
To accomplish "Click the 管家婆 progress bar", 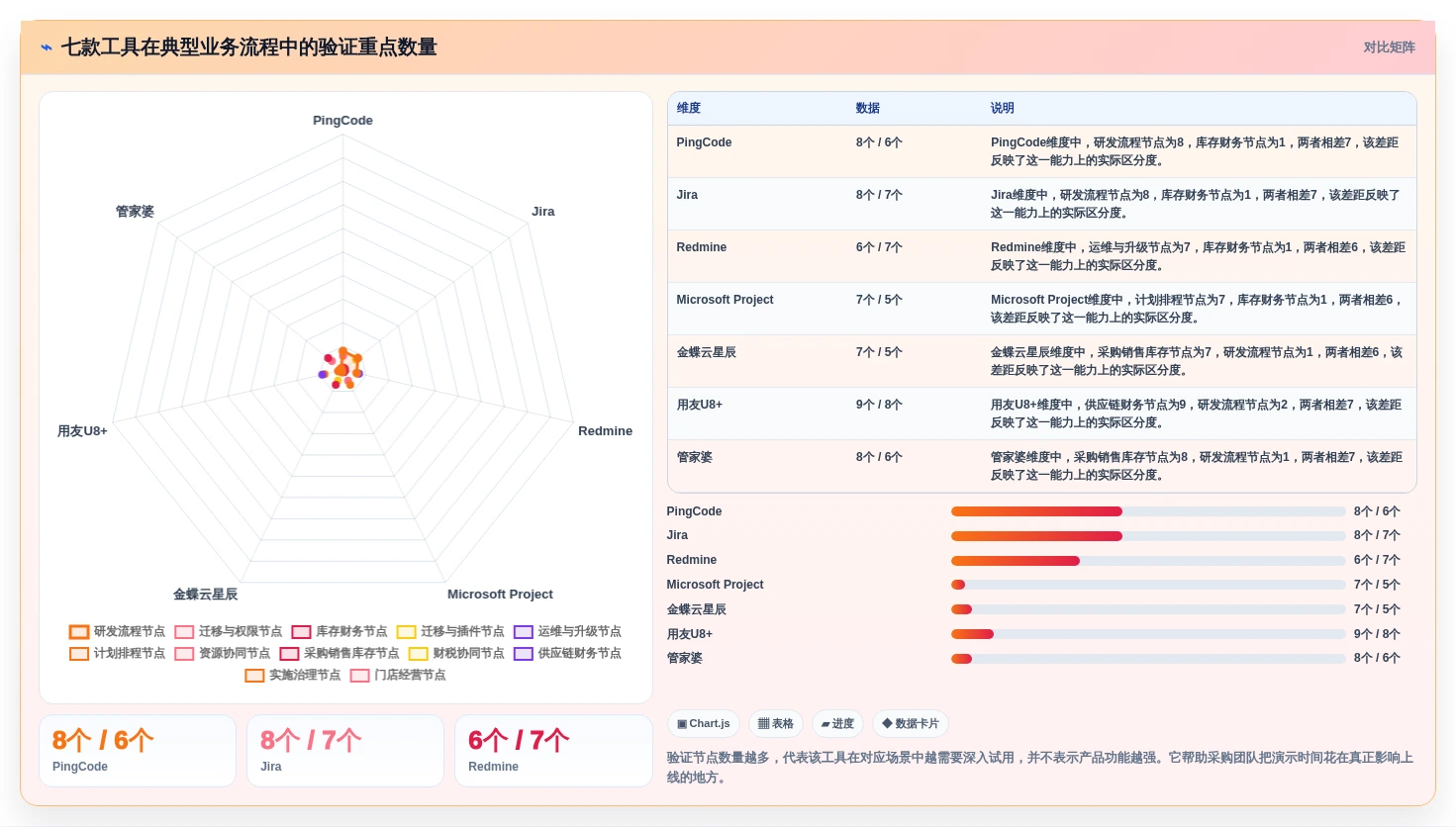I will click(x=1148, y=659).
